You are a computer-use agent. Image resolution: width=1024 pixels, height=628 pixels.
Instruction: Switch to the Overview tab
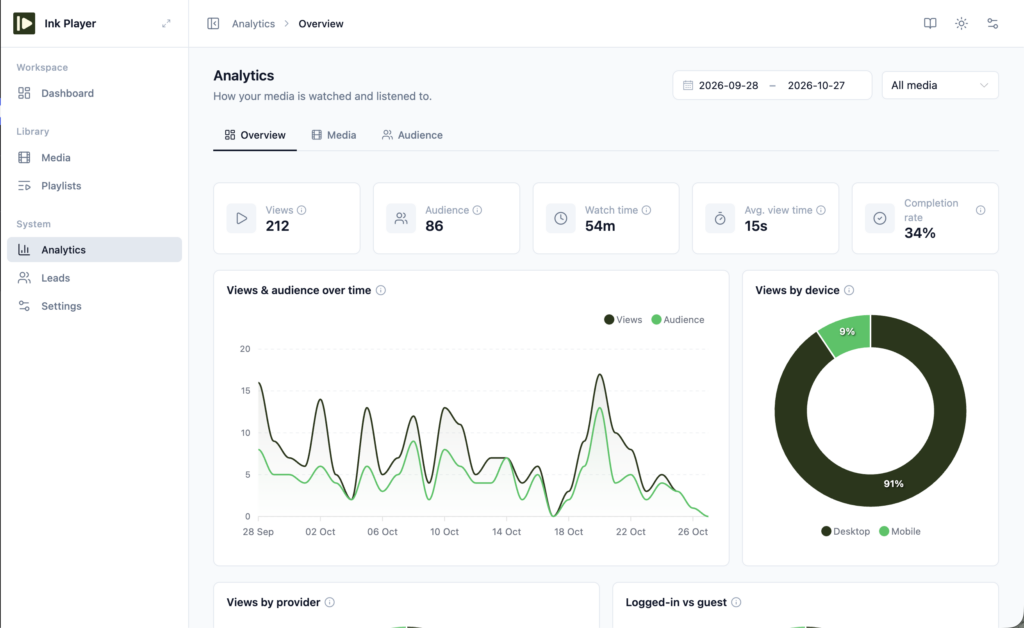tap(255, 135)
